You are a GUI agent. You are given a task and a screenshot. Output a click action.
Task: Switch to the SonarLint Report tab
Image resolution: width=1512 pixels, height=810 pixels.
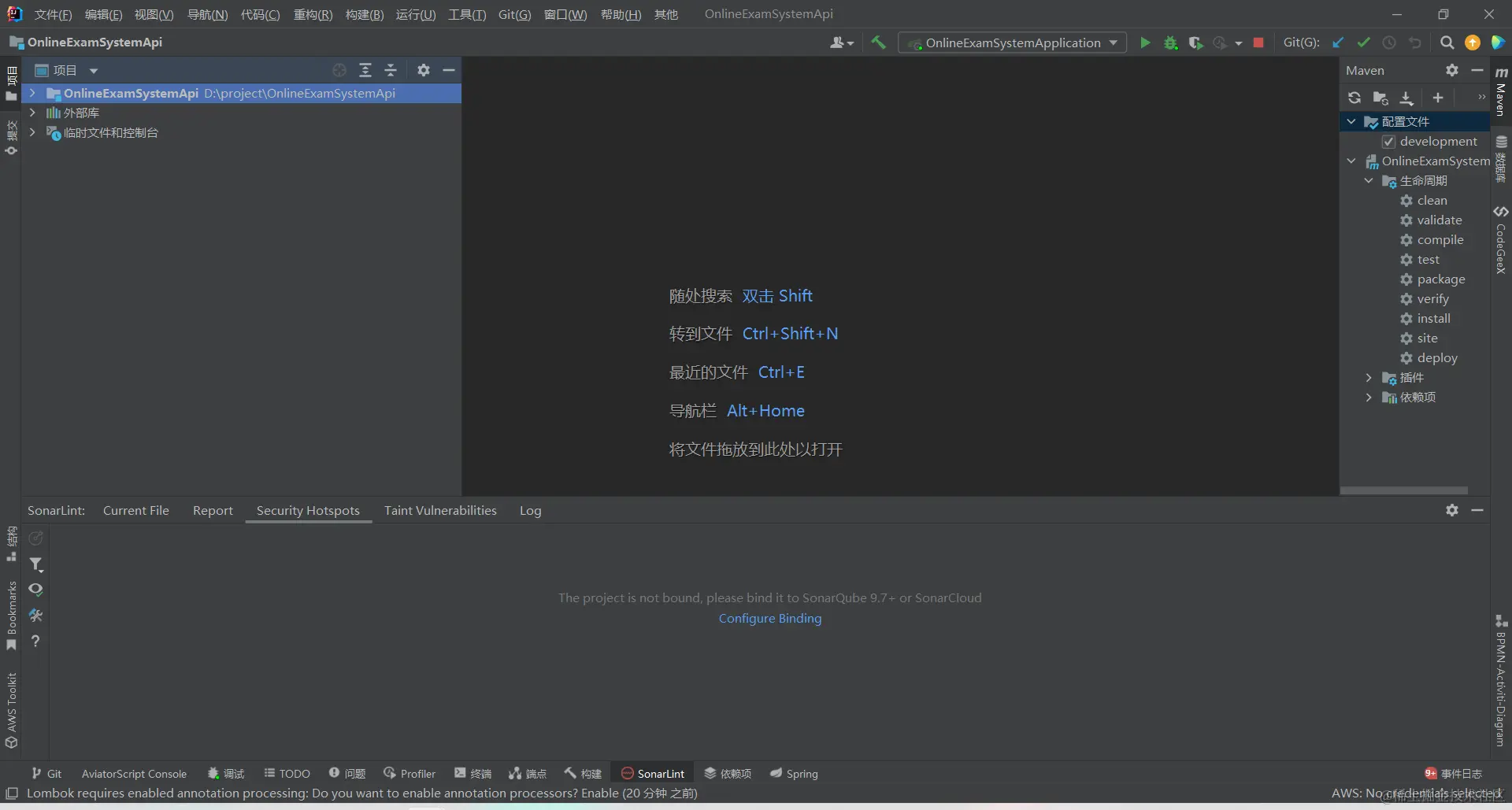pyautogui.click(x=213, y=510)
